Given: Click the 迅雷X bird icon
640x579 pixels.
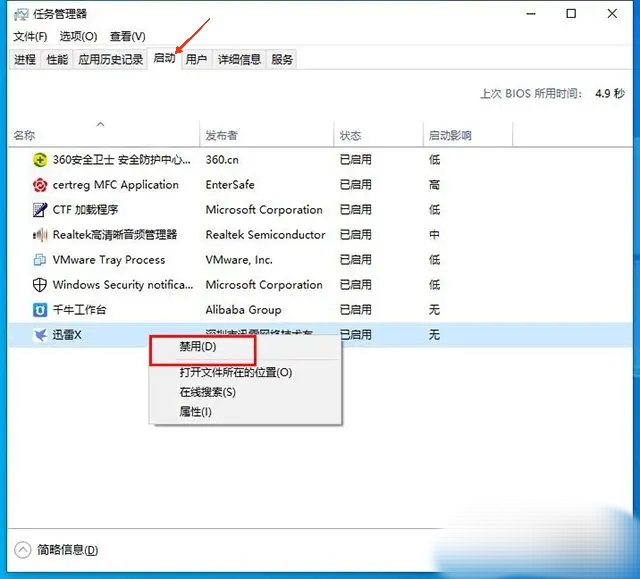Looking at the screenshot, I should (x=40, y=335).
